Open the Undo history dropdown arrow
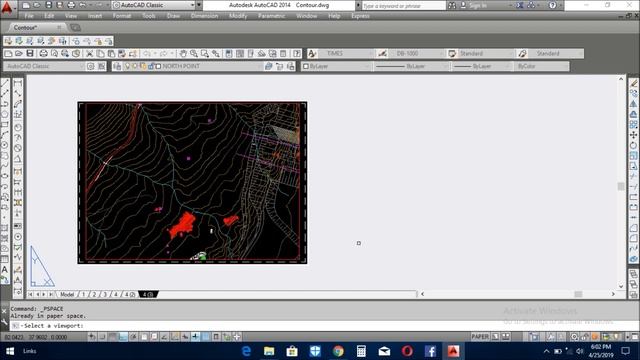640x360 pixels. point(155,53)
